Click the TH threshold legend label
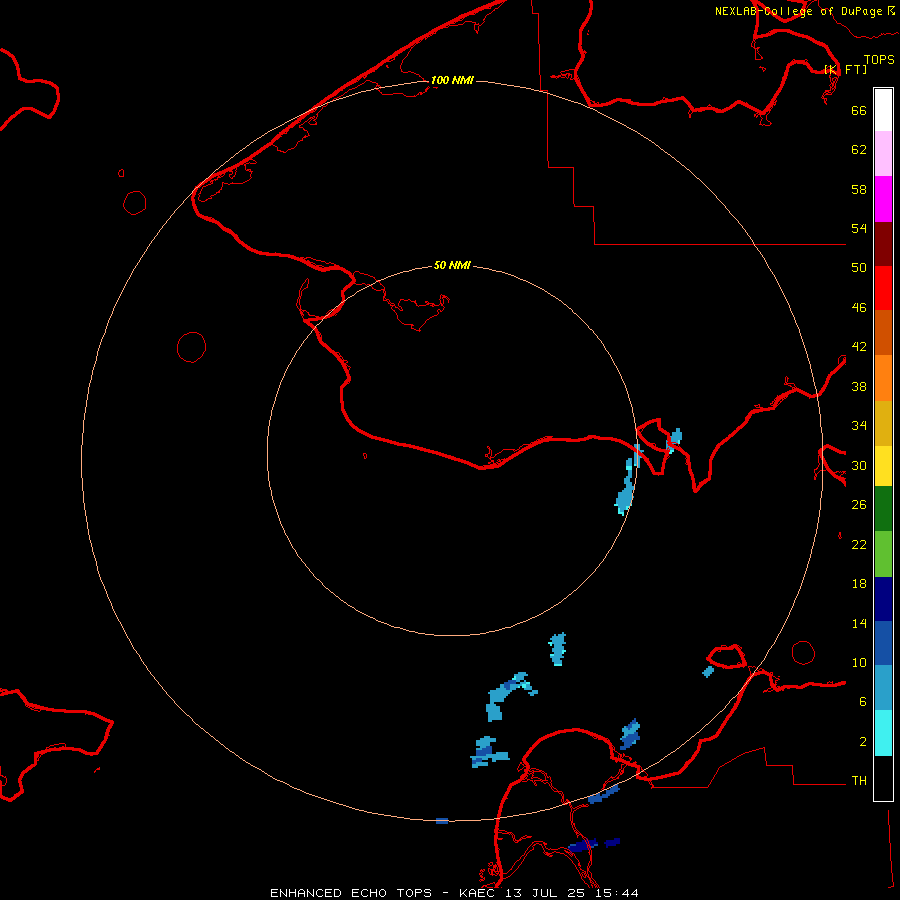This screenshot has width=900, height=900. (x=859, y=781)
